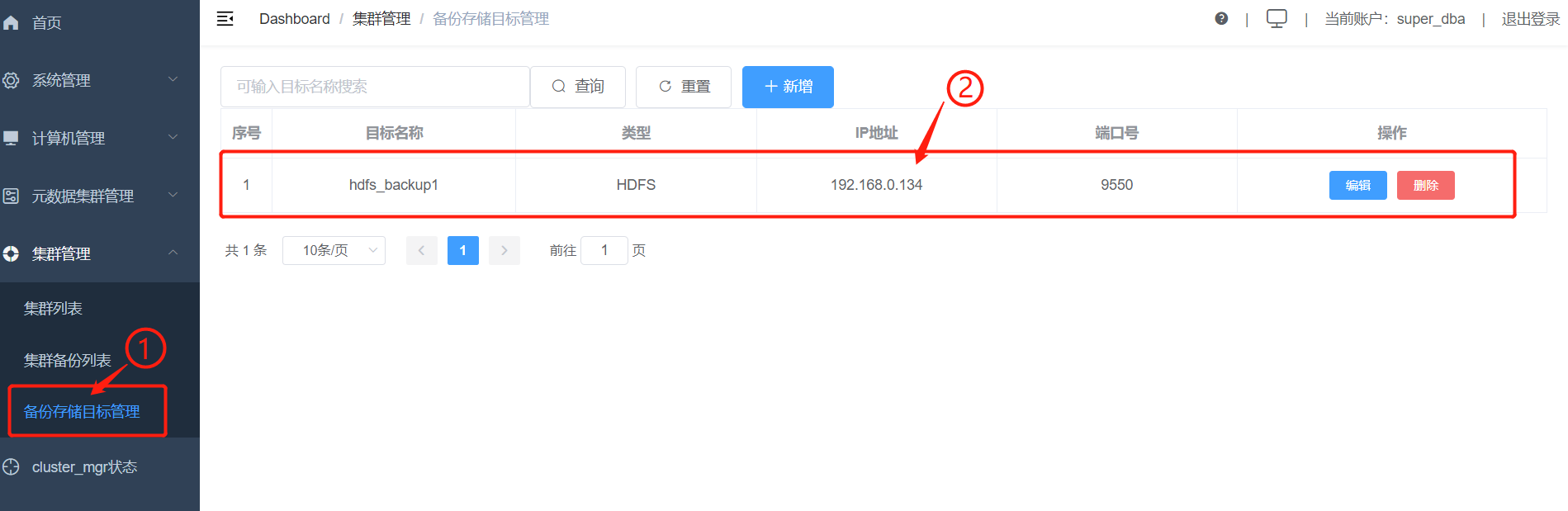Click the gear icon for 系统管理
Screen dimensions: 1568x511
12,81
